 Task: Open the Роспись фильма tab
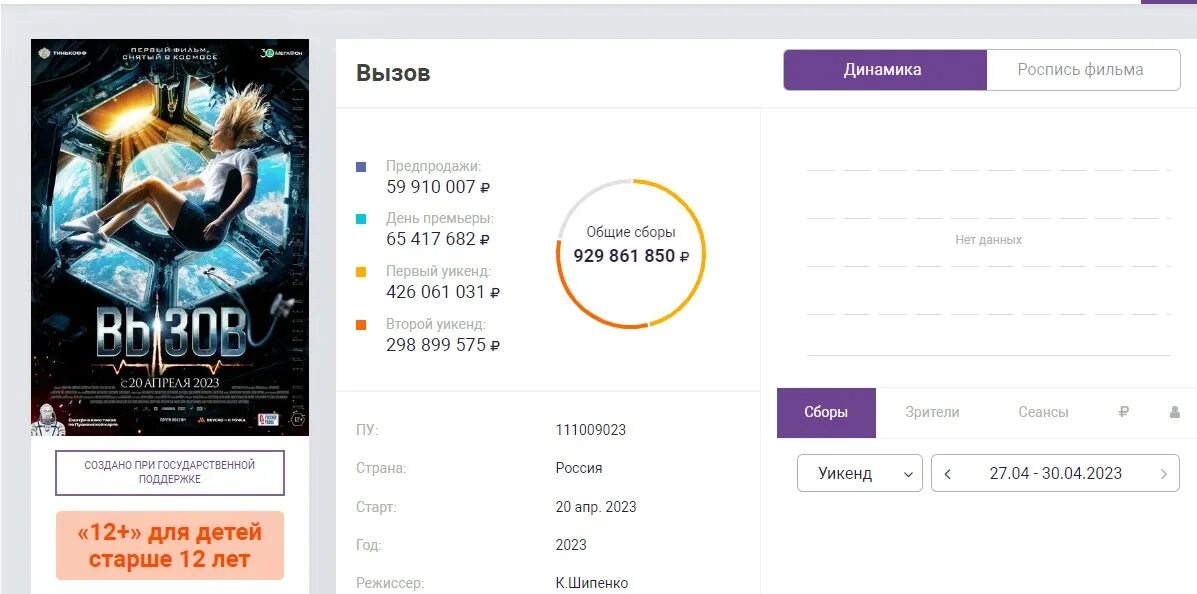(1082, 70)
